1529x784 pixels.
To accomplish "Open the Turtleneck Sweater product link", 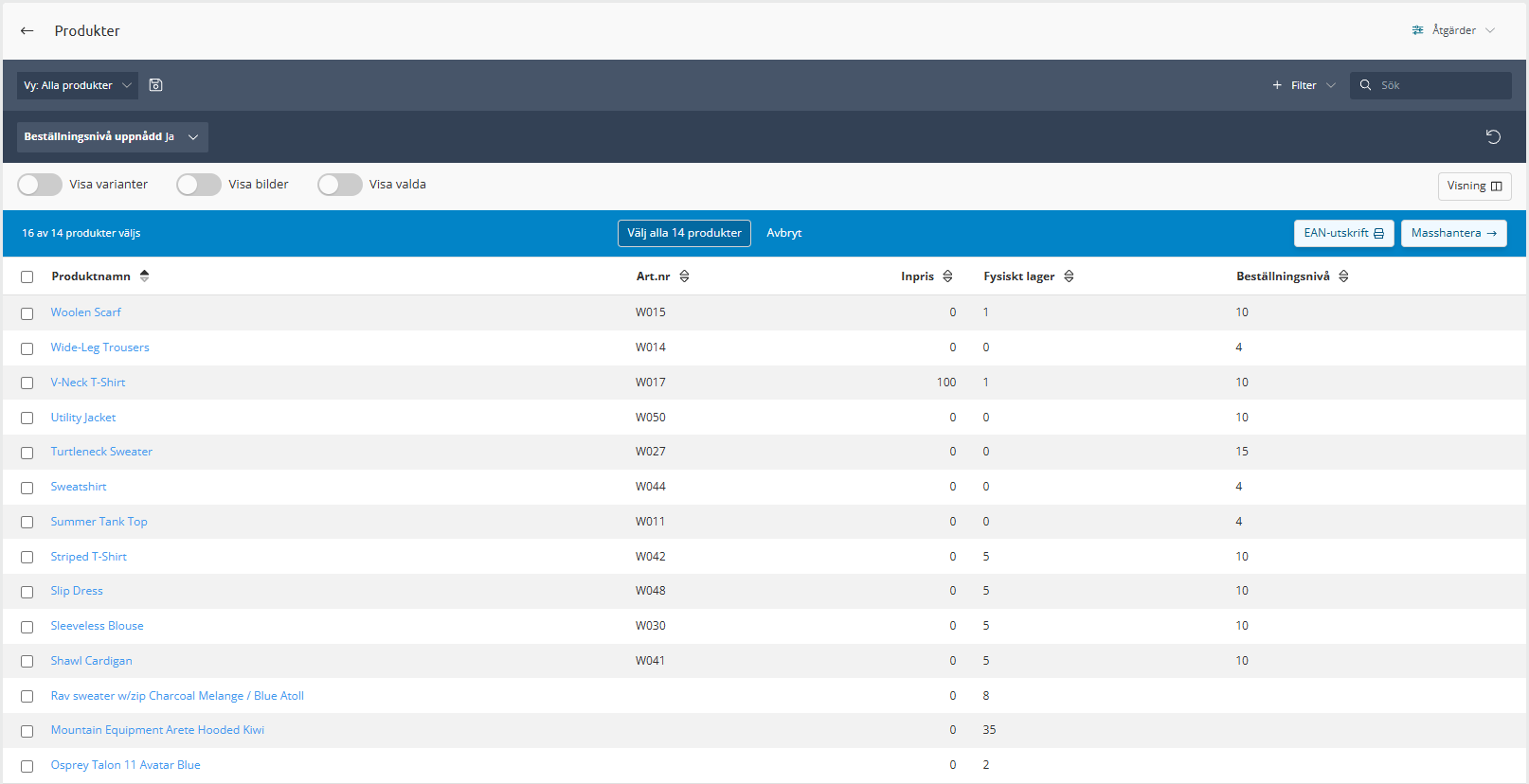I will [x=101, y=452].
